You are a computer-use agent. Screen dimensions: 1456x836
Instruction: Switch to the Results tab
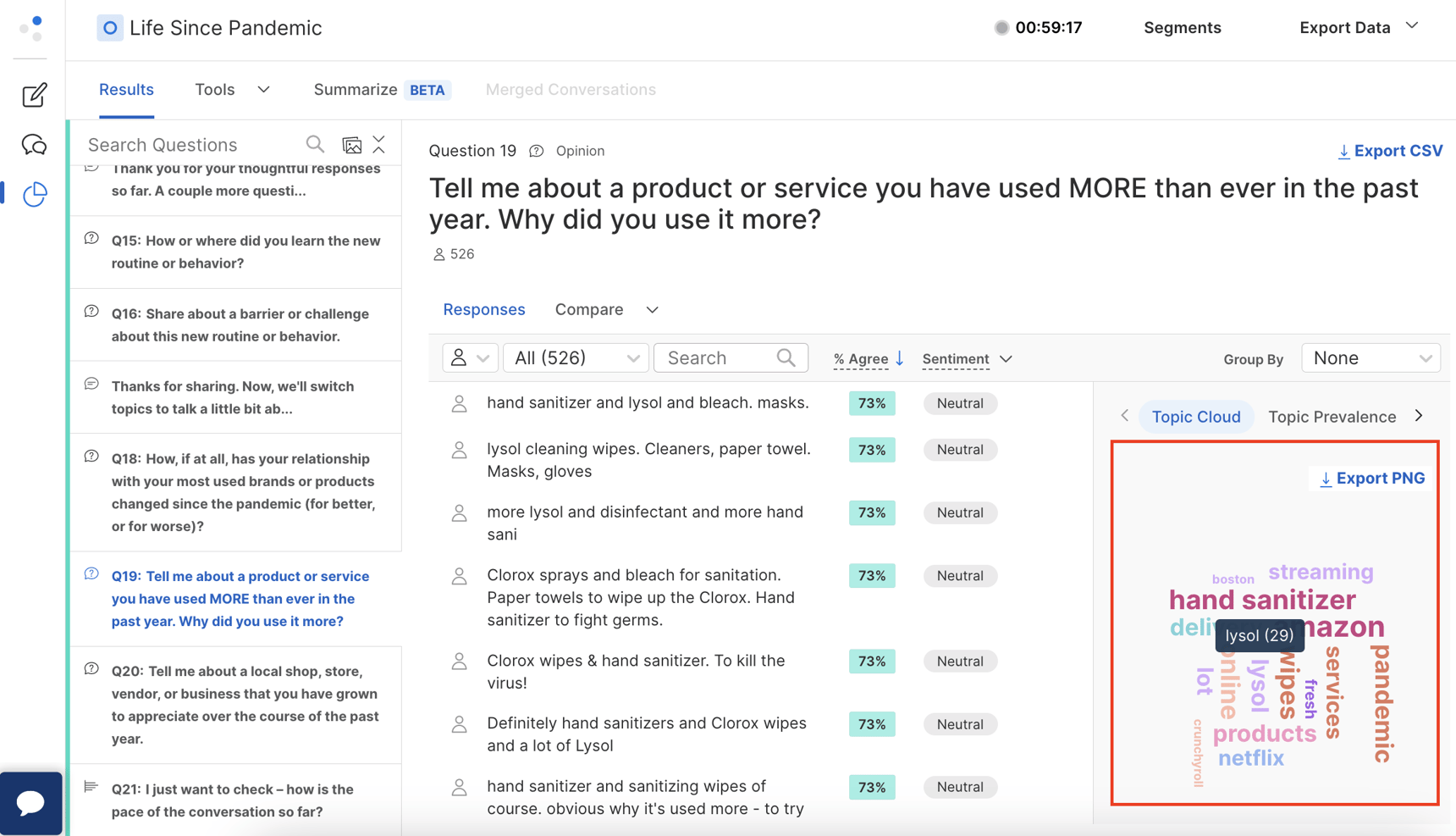pyautogui.click(x=126, y=90)
